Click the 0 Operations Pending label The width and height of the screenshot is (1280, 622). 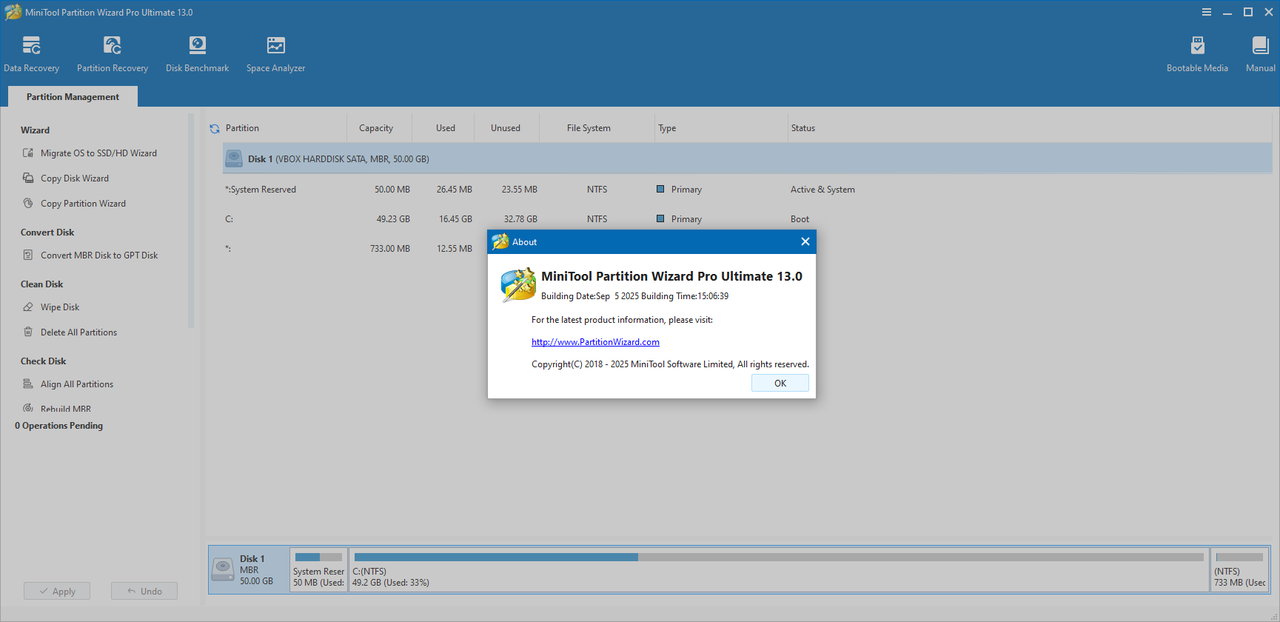pyautogui.click(x=59, y=425)
